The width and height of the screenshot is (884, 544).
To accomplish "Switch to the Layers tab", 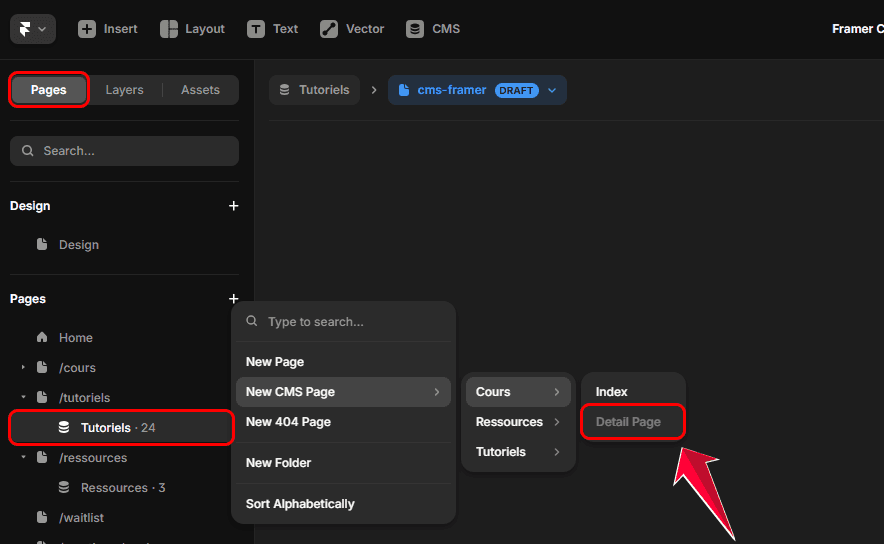I will click(x=124, y=90).
